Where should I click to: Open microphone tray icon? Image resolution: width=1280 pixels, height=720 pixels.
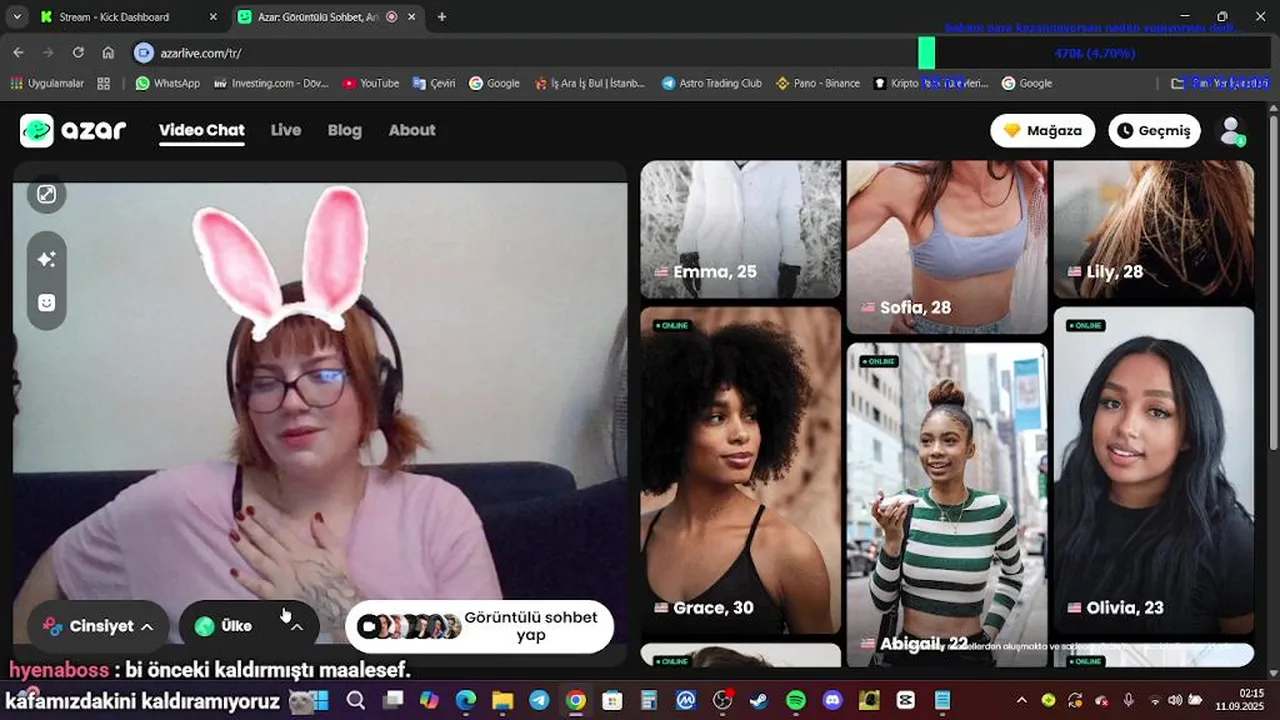[x=1128, y=700]
